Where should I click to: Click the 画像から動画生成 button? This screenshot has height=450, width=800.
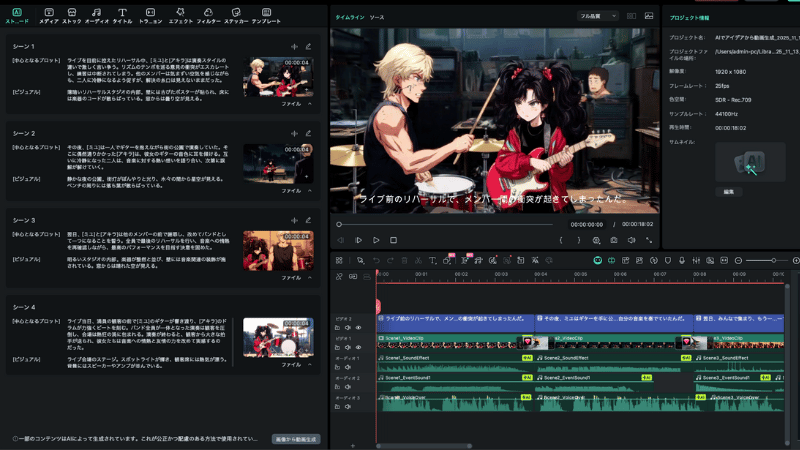295,439
